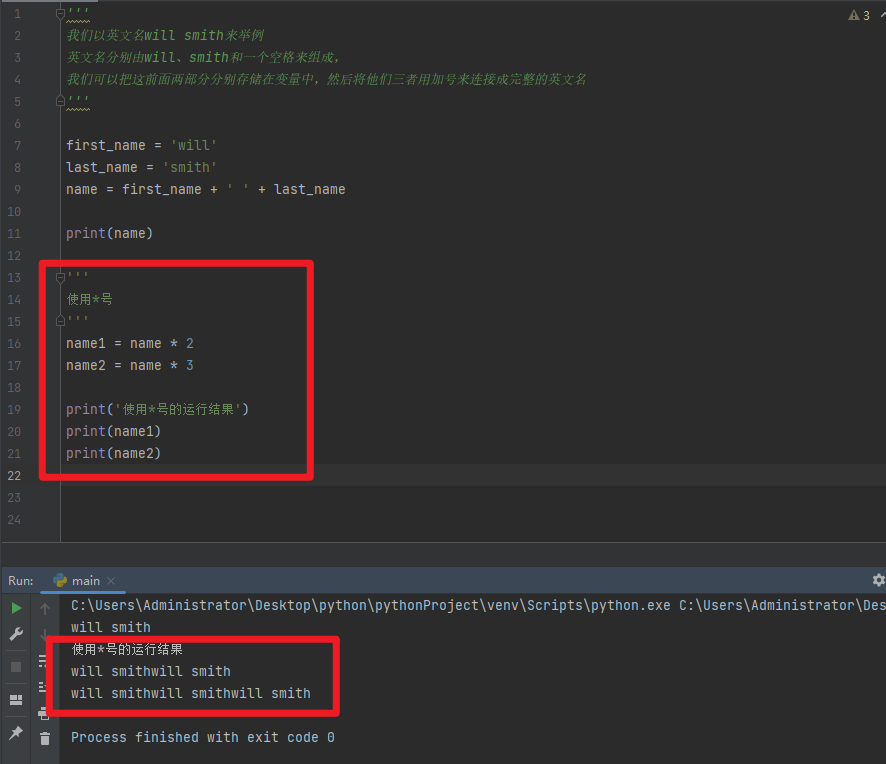
Task: Click gutter line number 11
Action: 14,234
